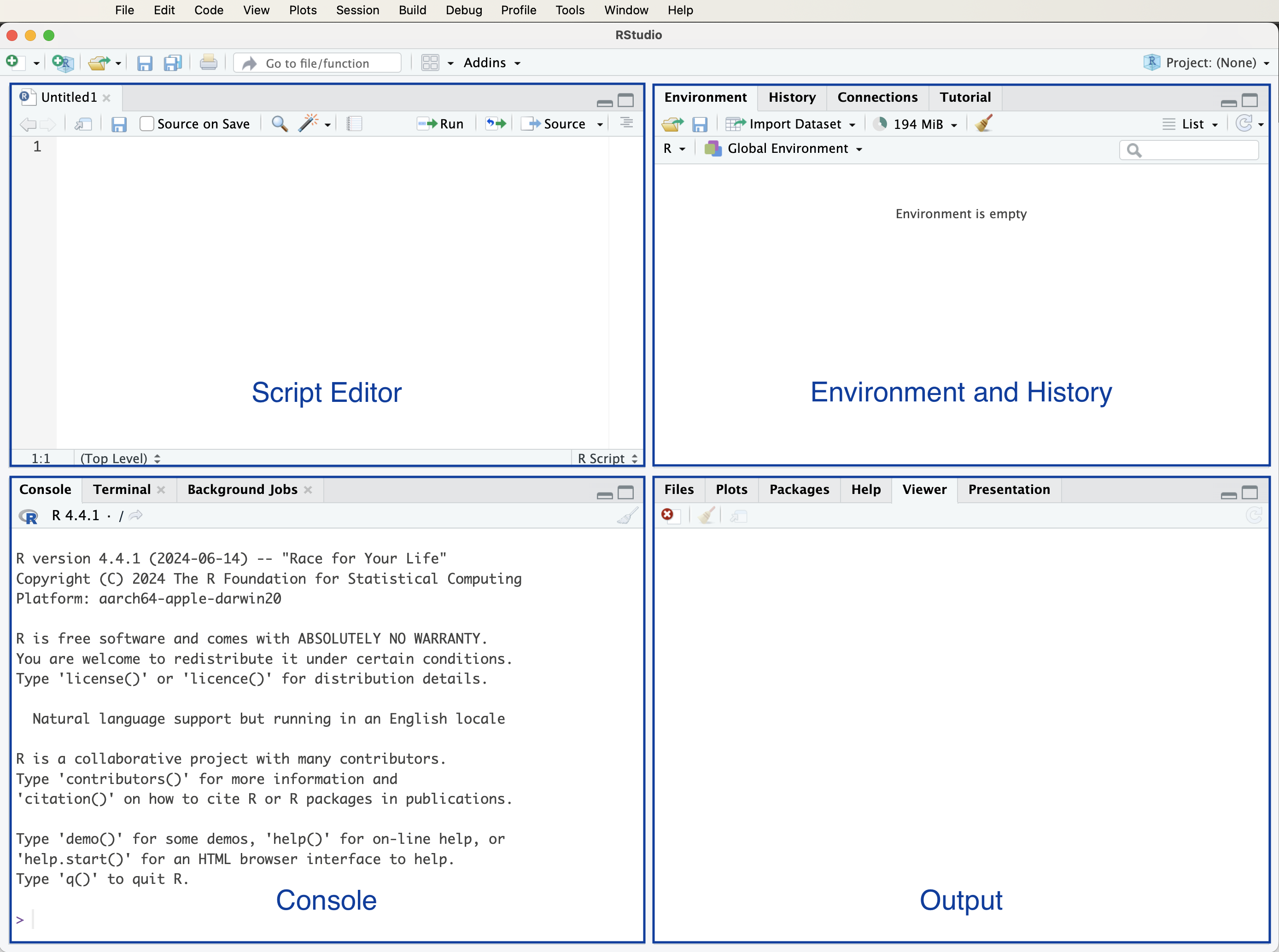
Task: Click the Open file folder icon in main toolbar
Action: [x=99, y=63]
